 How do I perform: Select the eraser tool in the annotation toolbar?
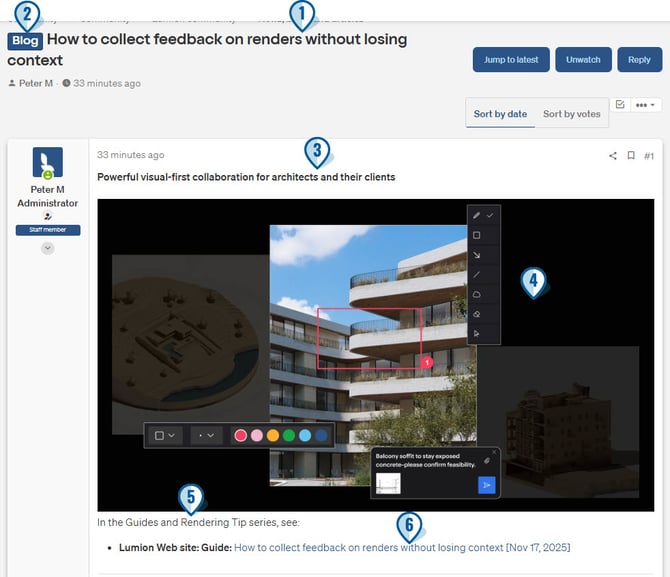click(x=477, y=313)
